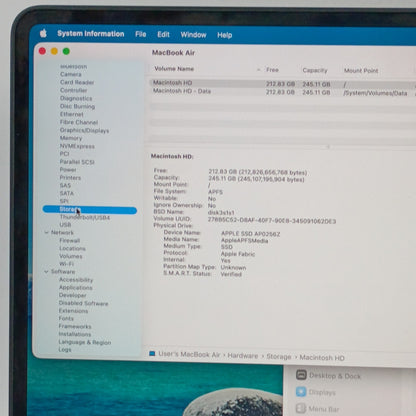Select Graphics/Displays in the sidebar
416x416 pixels.
84,130
